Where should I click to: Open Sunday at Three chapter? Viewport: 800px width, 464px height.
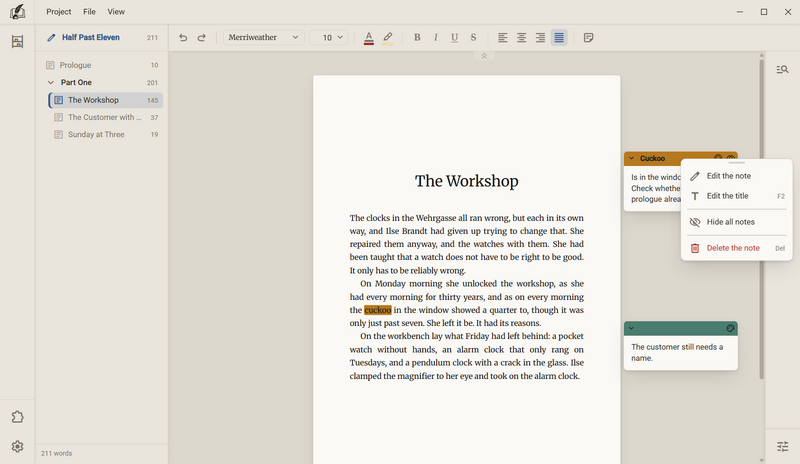coord(106,135)
